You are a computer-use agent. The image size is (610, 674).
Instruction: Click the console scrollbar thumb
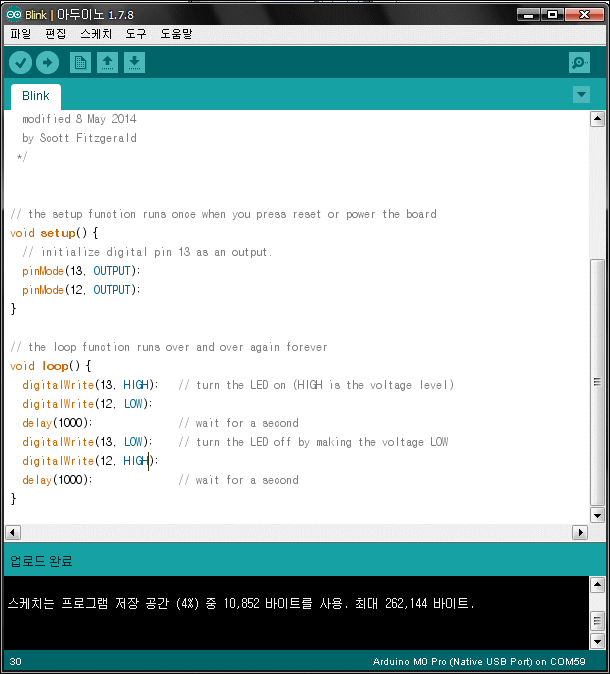pyautogui.click(x=597, y=621)
